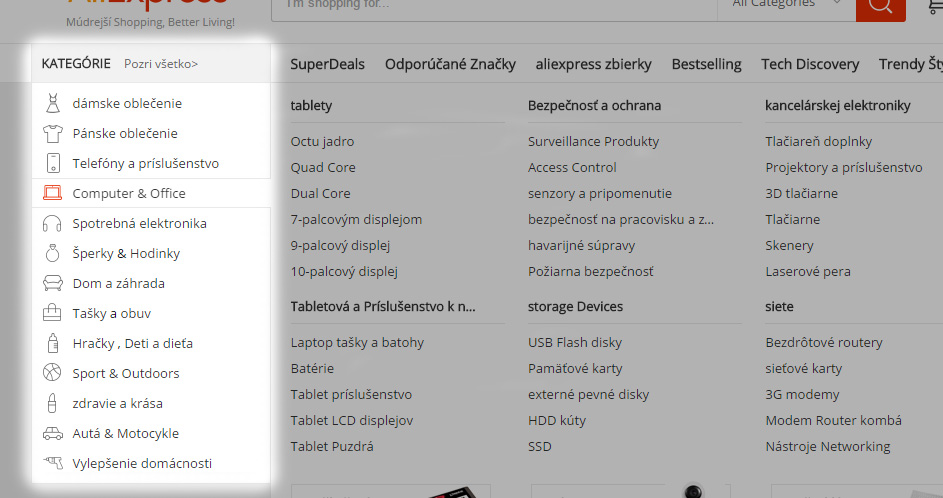Click the t-shirt icon for Pánske oblečenie

[53, 134]
